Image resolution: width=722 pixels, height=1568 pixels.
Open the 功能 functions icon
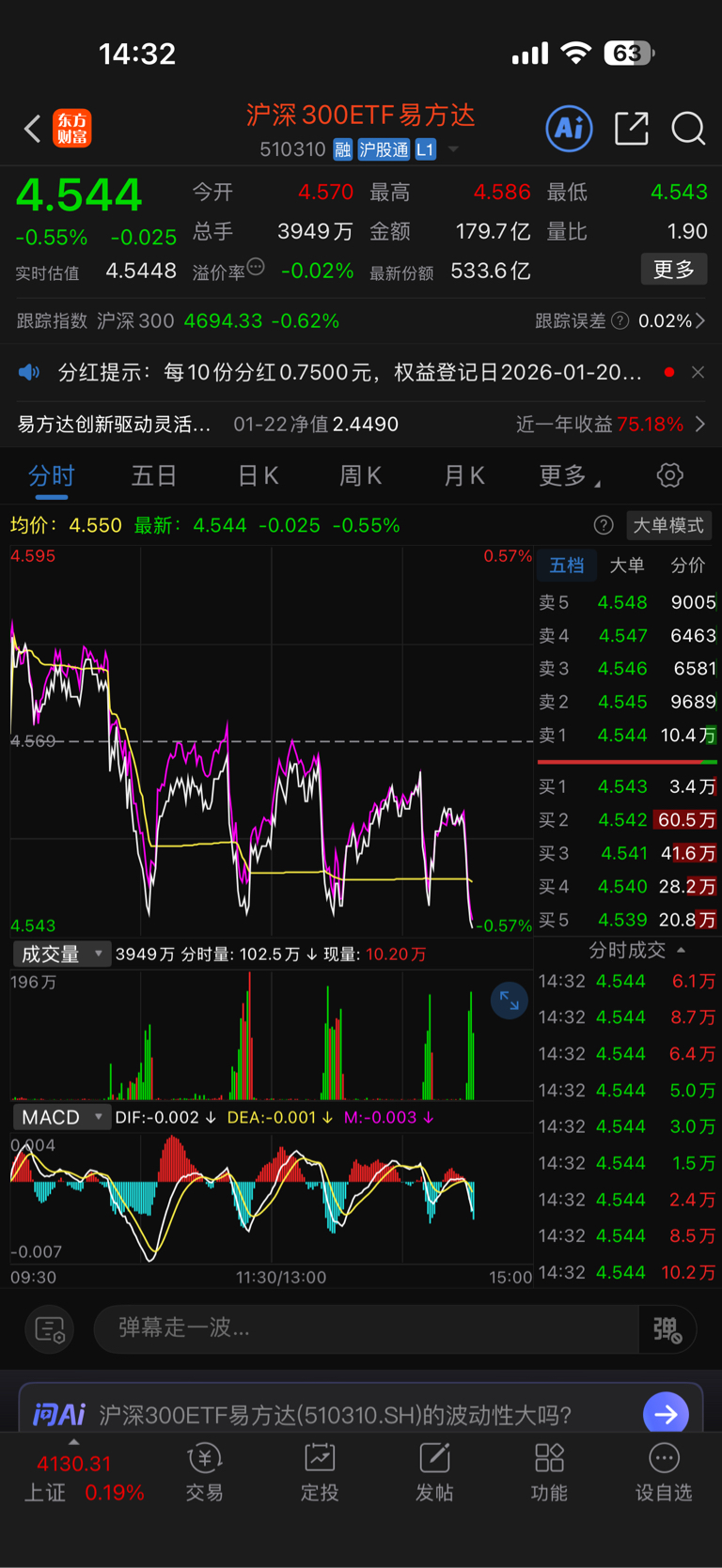point(549,1472)
